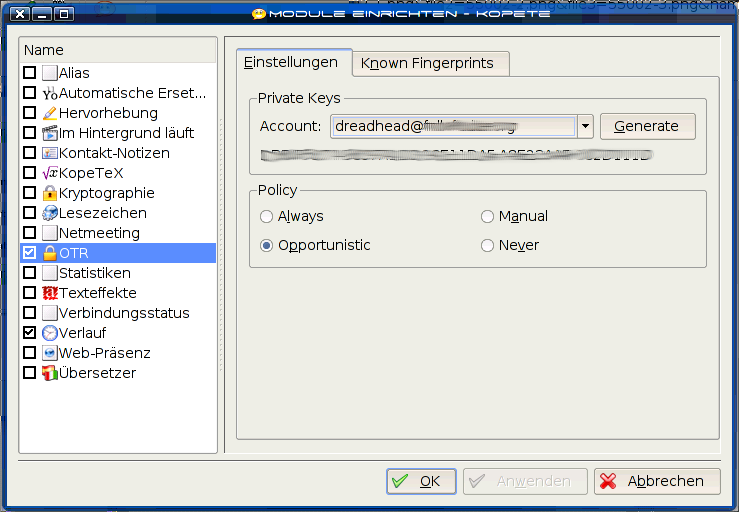Tick the Im Hintergrund läuft checkbox

tap(29, 133)
